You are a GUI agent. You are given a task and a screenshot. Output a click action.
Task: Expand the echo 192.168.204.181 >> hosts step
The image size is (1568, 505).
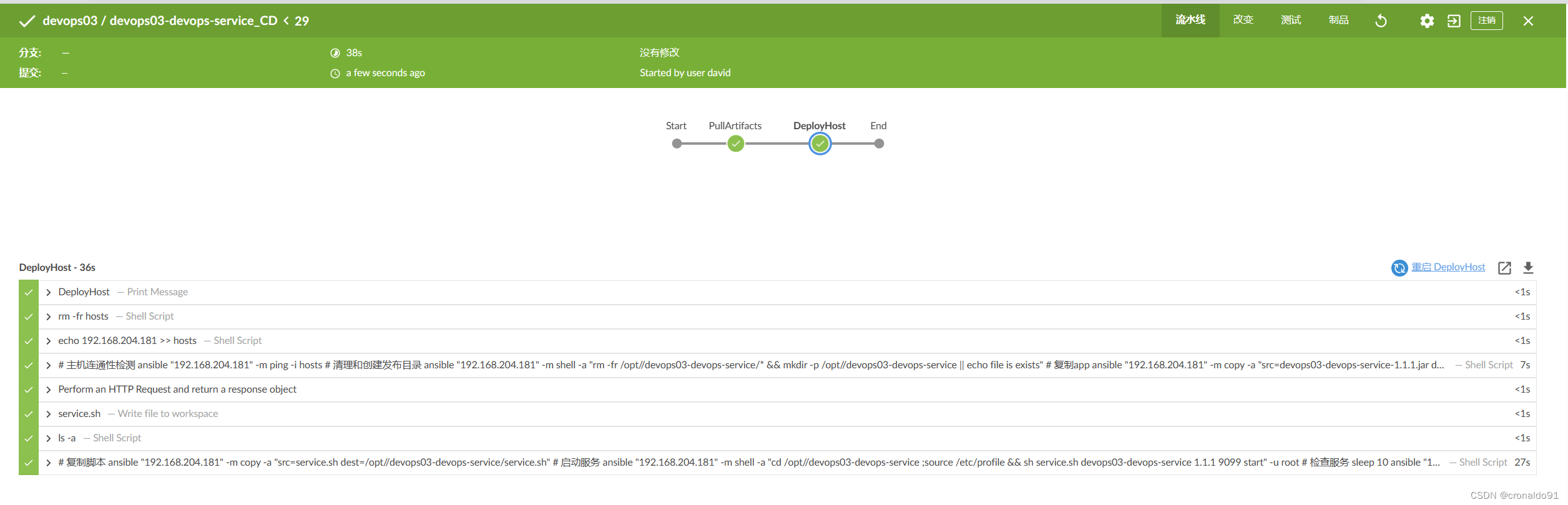click(x=48, y=341)
